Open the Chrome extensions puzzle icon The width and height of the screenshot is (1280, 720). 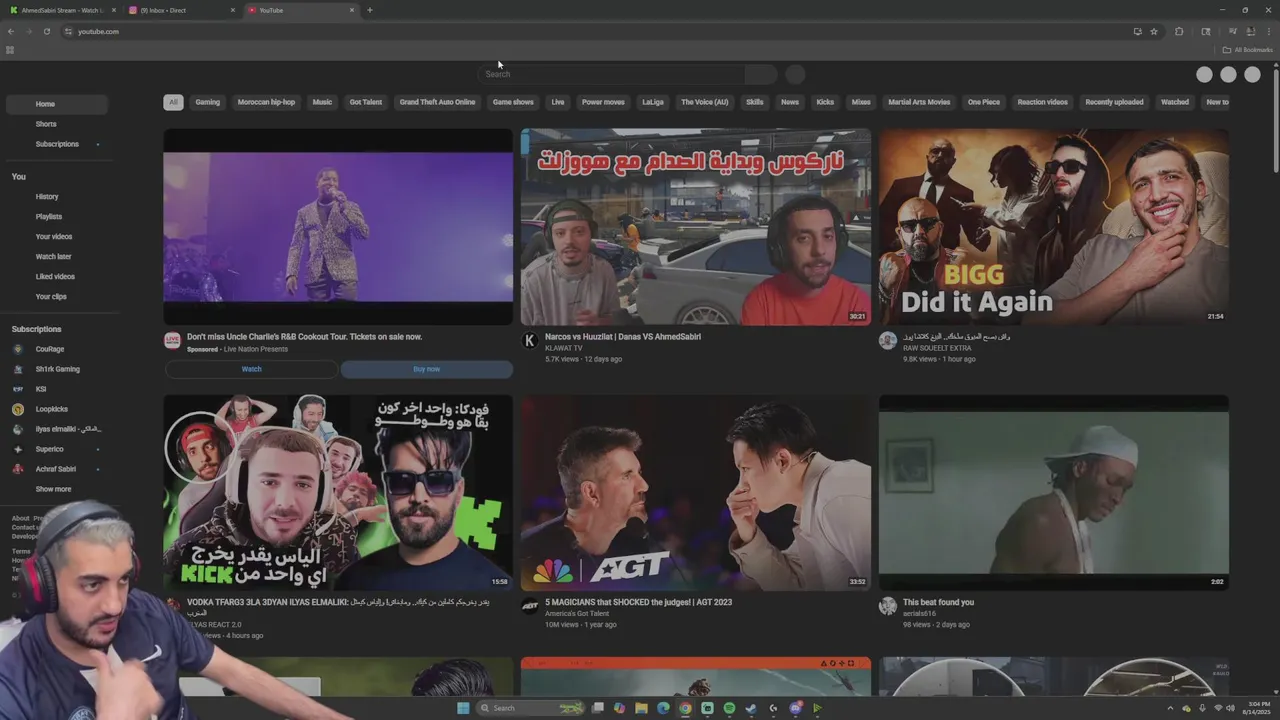(x=1179, y=31)
